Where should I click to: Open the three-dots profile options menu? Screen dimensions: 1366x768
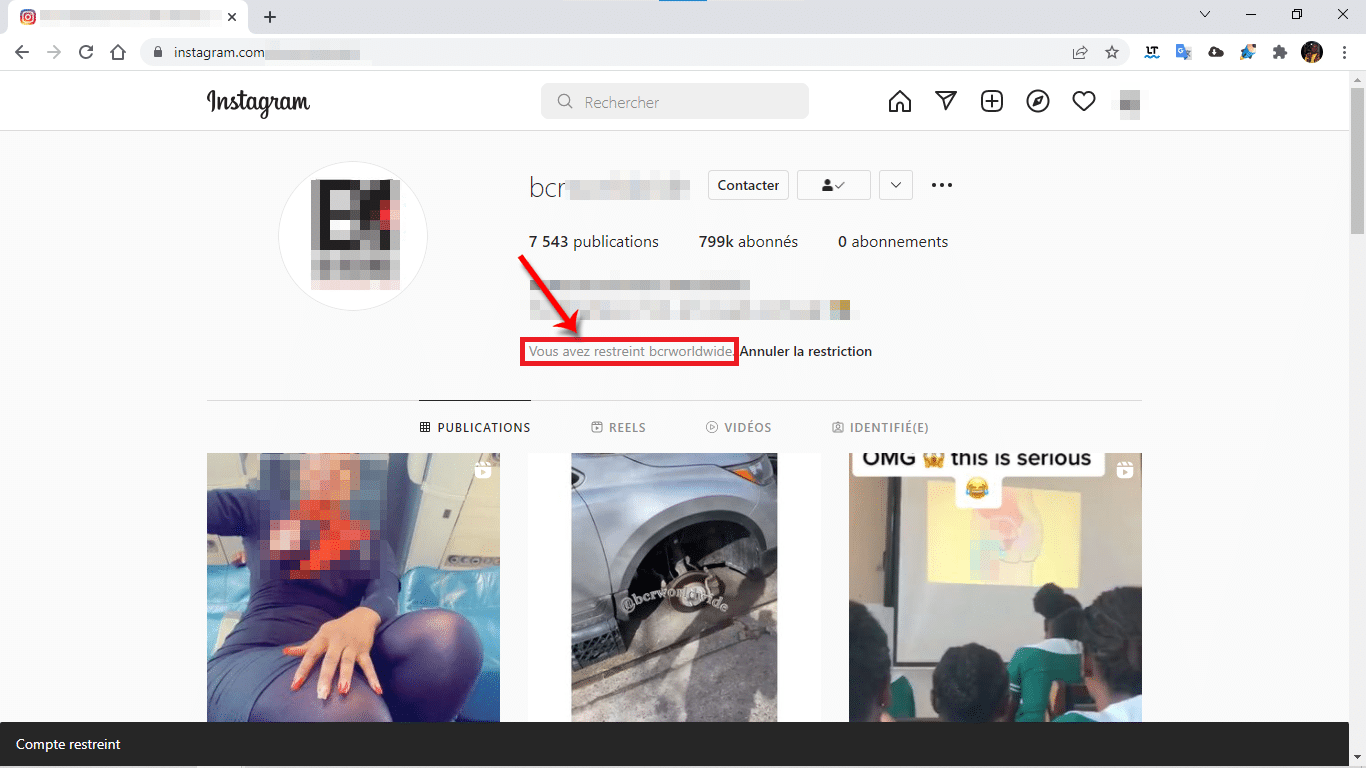tap(942, 185)
